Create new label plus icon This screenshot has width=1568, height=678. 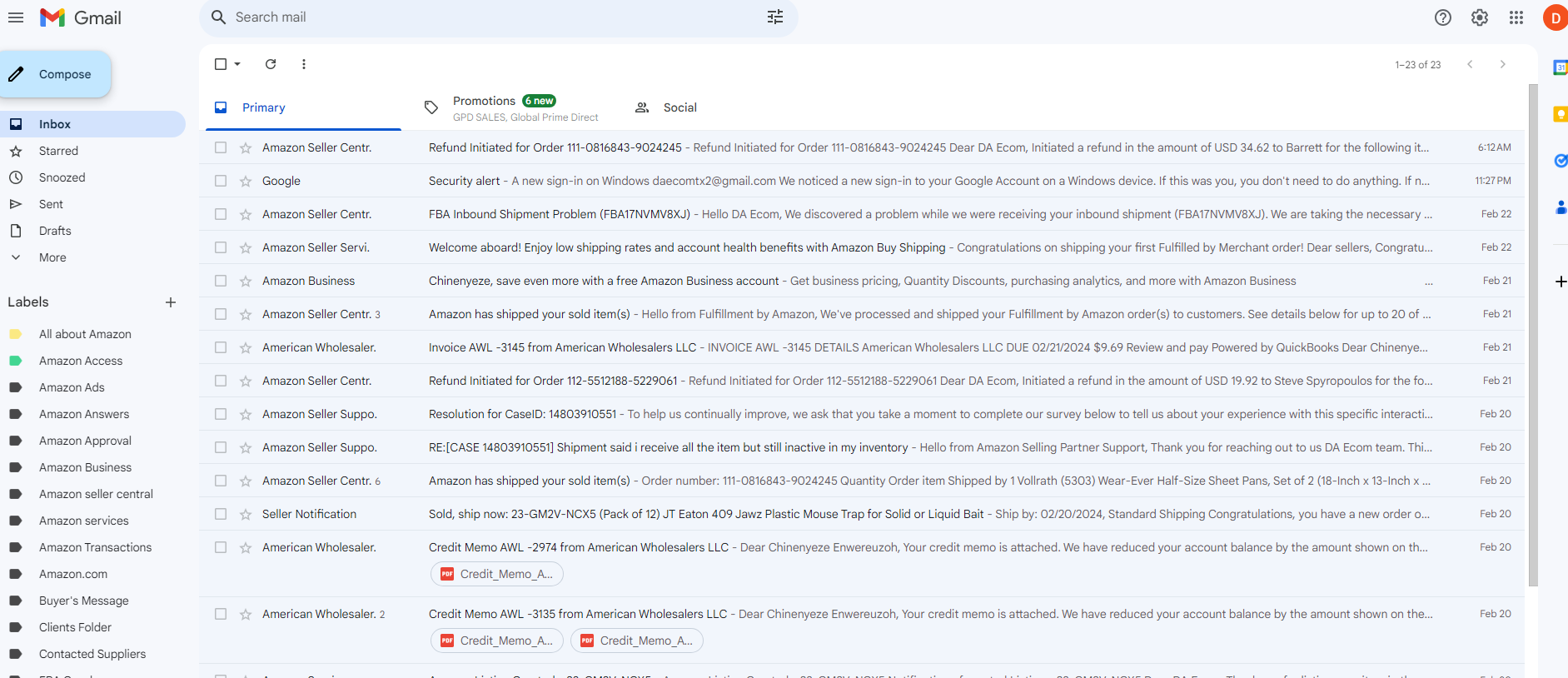pos(171,302)
